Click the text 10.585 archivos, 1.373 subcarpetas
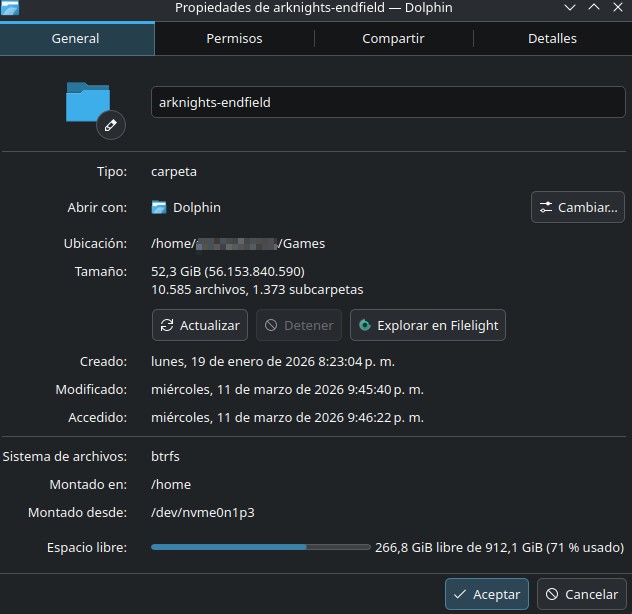This screenshot has width=632, height=614. click(x=257, y=289)
